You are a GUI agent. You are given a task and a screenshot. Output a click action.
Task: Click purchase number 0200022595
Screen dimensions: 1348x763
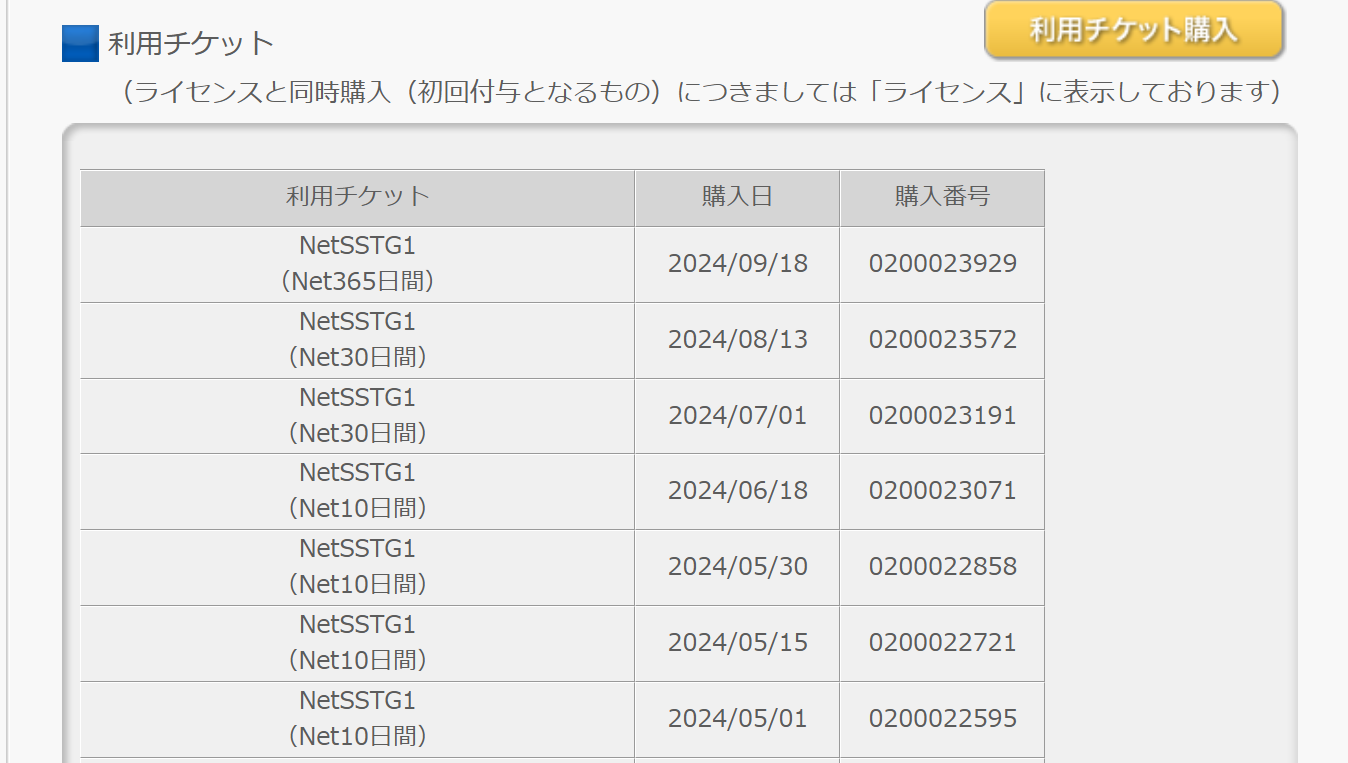(942, 719)
